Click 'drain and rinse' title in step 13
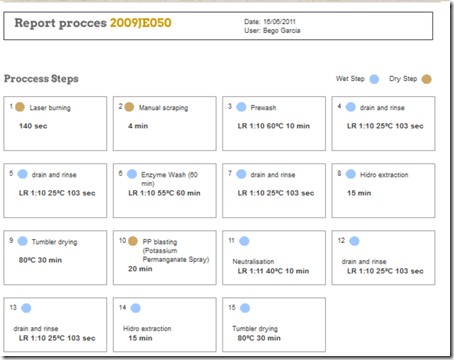The width and height of the screenshot is (454, 360). 36,329
